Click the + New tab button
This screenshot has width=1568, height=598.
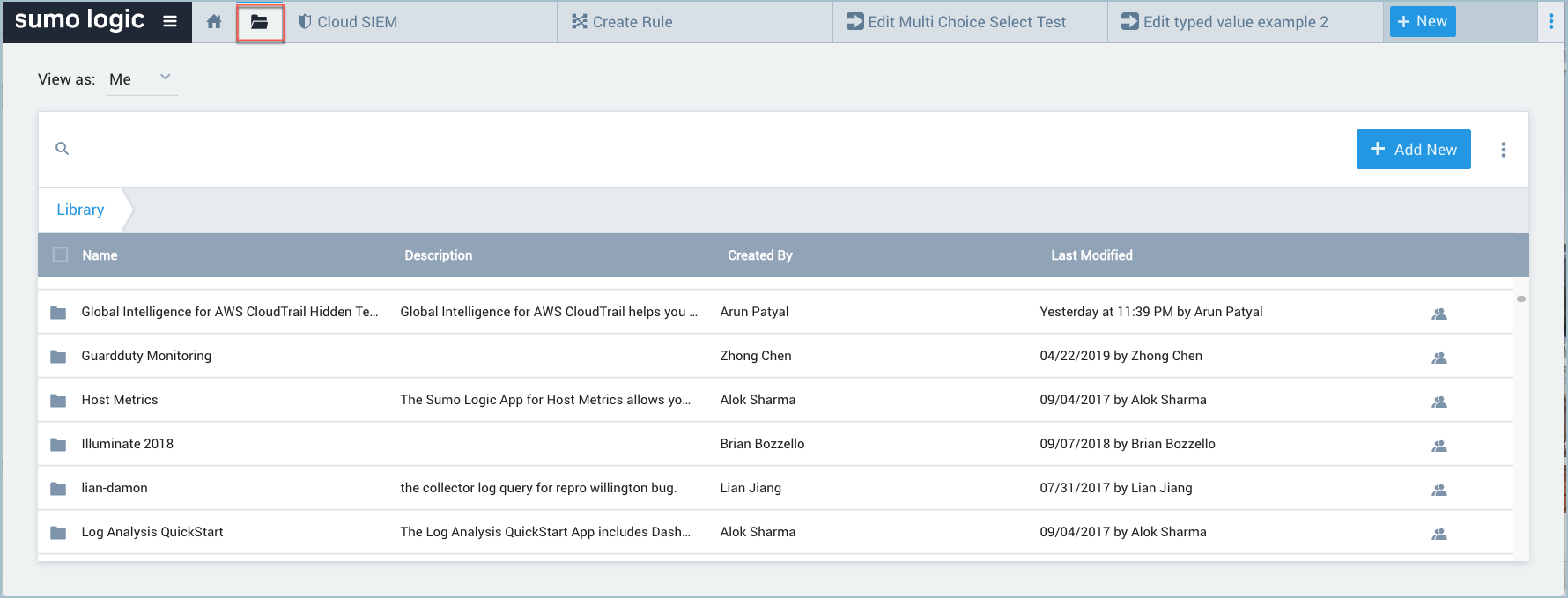click(1422, 22)
